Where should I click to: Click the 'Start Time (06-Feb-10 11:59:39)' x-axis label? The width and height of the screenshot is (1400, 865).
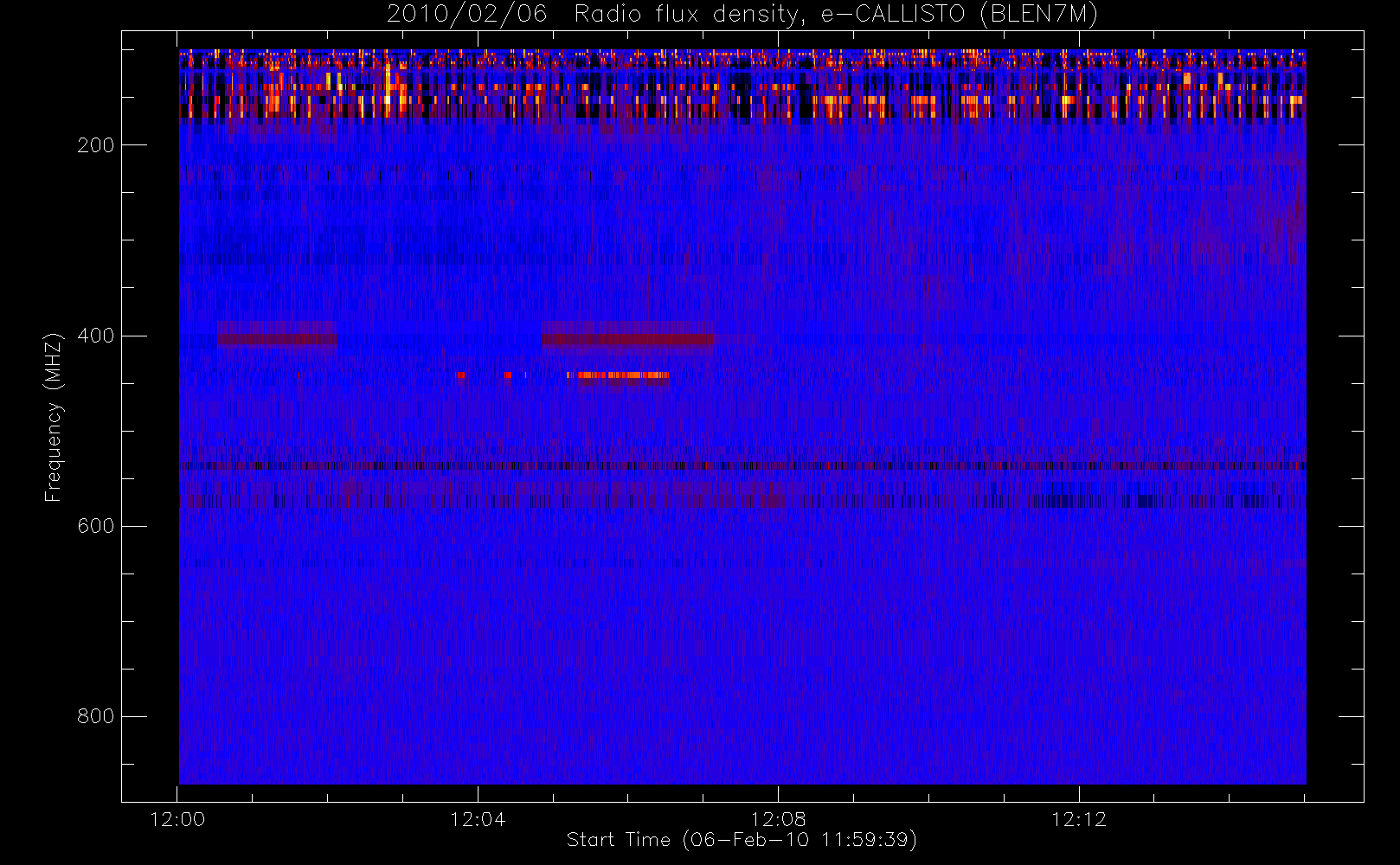742,840
